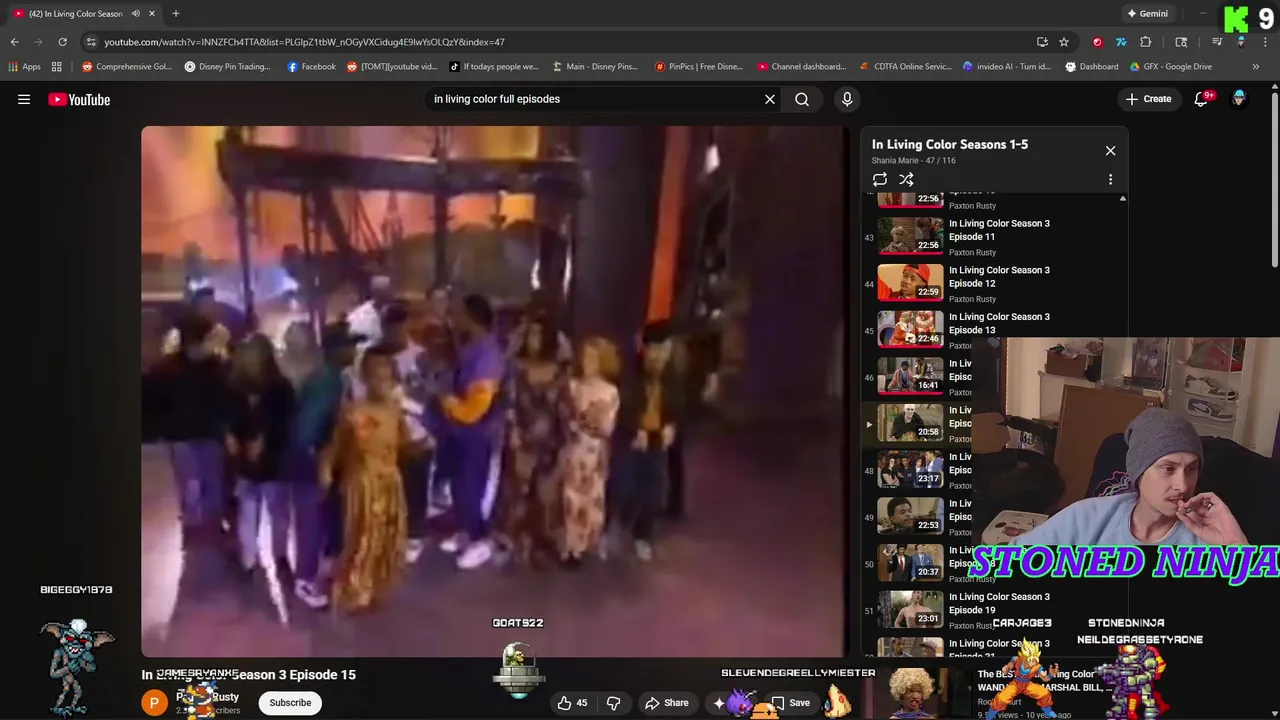Open the tab groups grid icon

(x=57, y=67)
